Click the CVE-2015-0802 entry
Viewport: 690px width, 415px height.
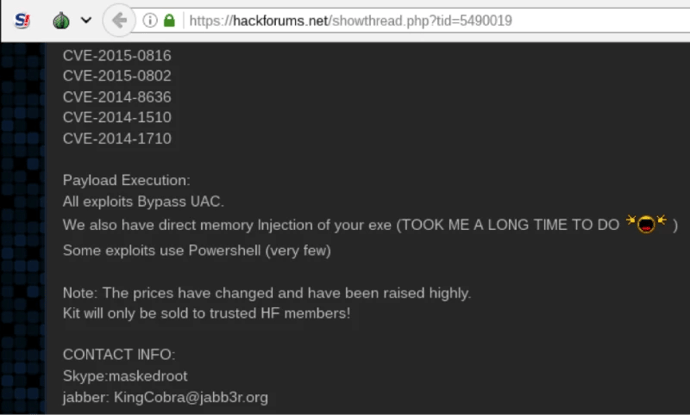click(116, 76)
